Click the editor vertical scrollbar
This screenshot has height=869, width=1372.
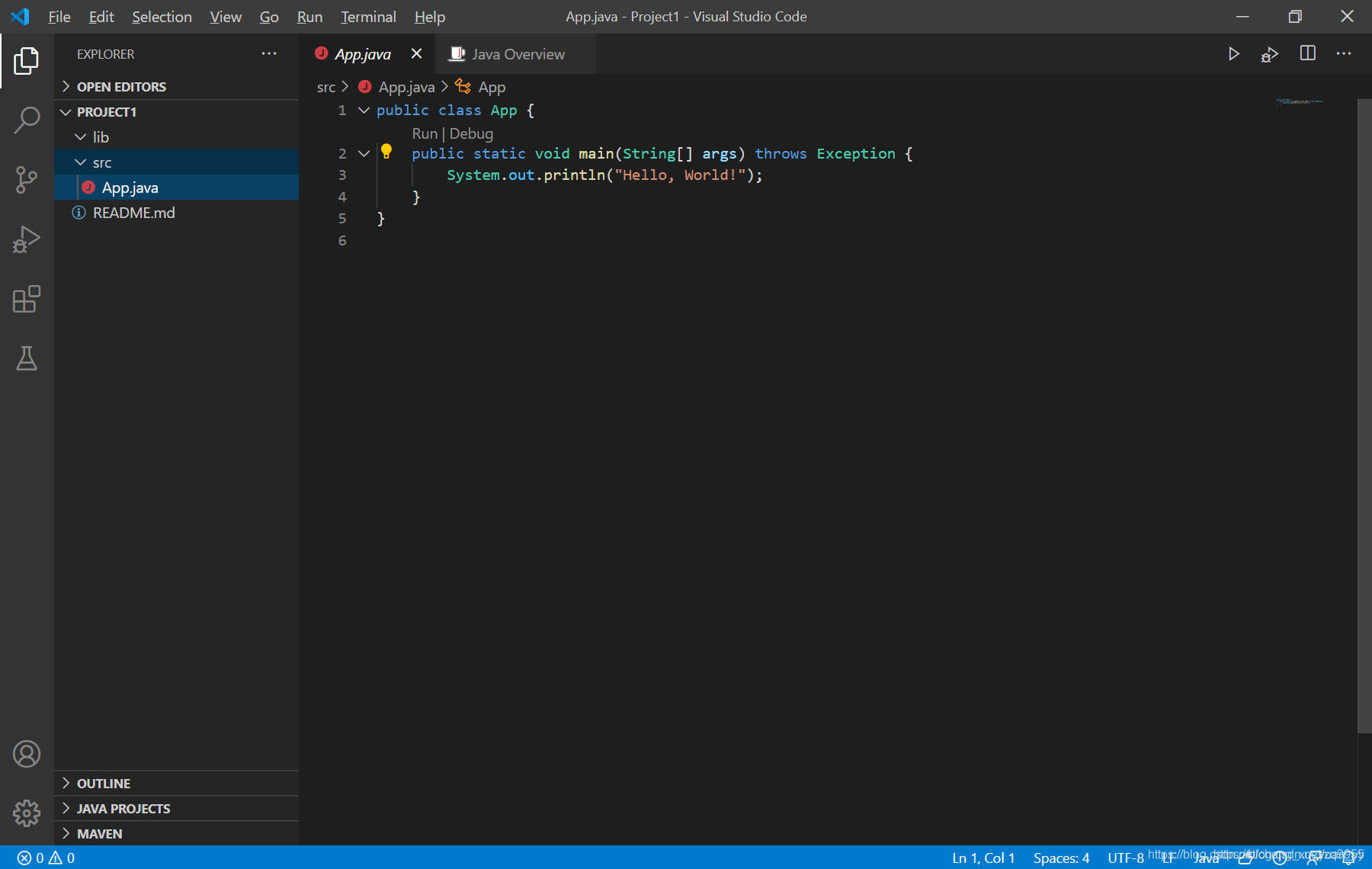[1364, 415]
